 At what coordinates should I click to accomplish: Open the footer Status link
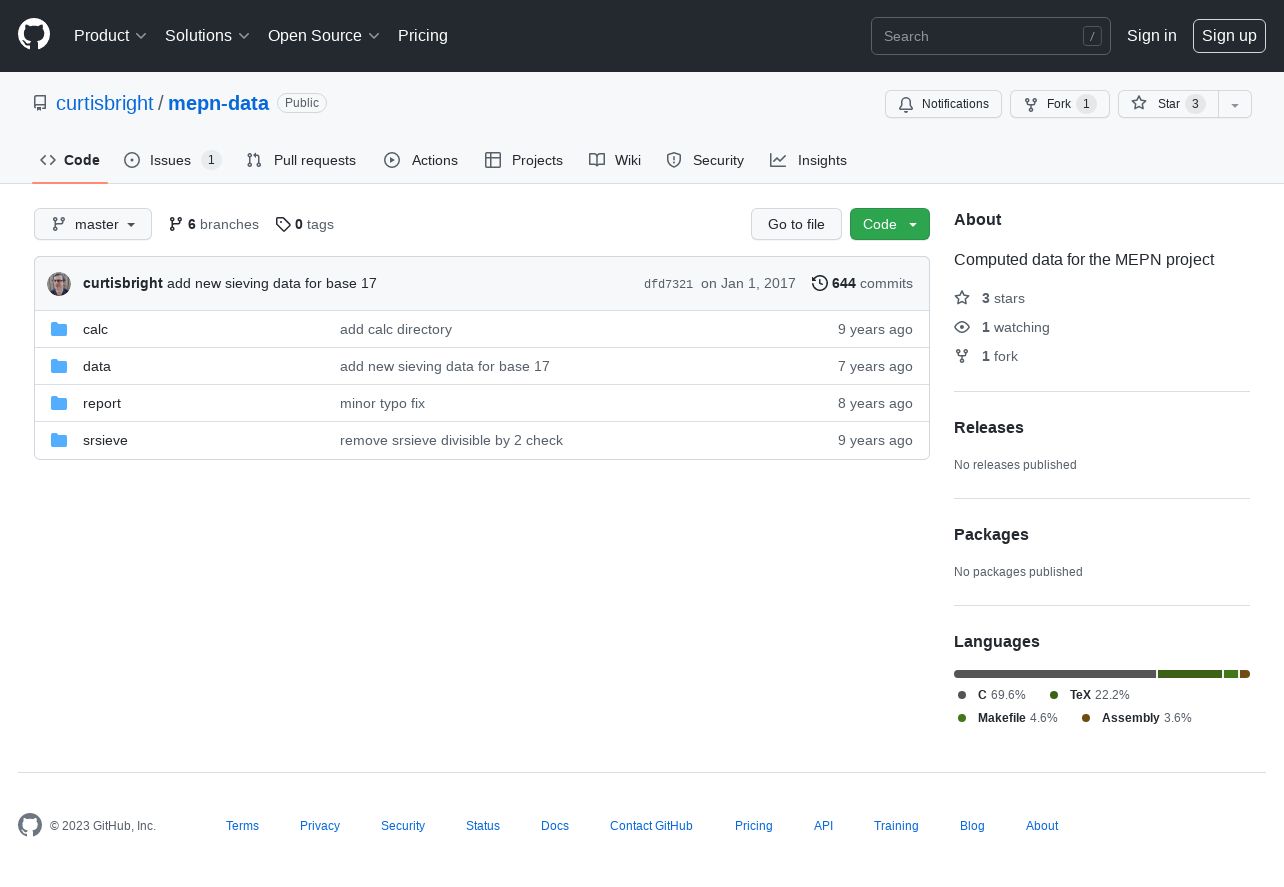(483, 826)
